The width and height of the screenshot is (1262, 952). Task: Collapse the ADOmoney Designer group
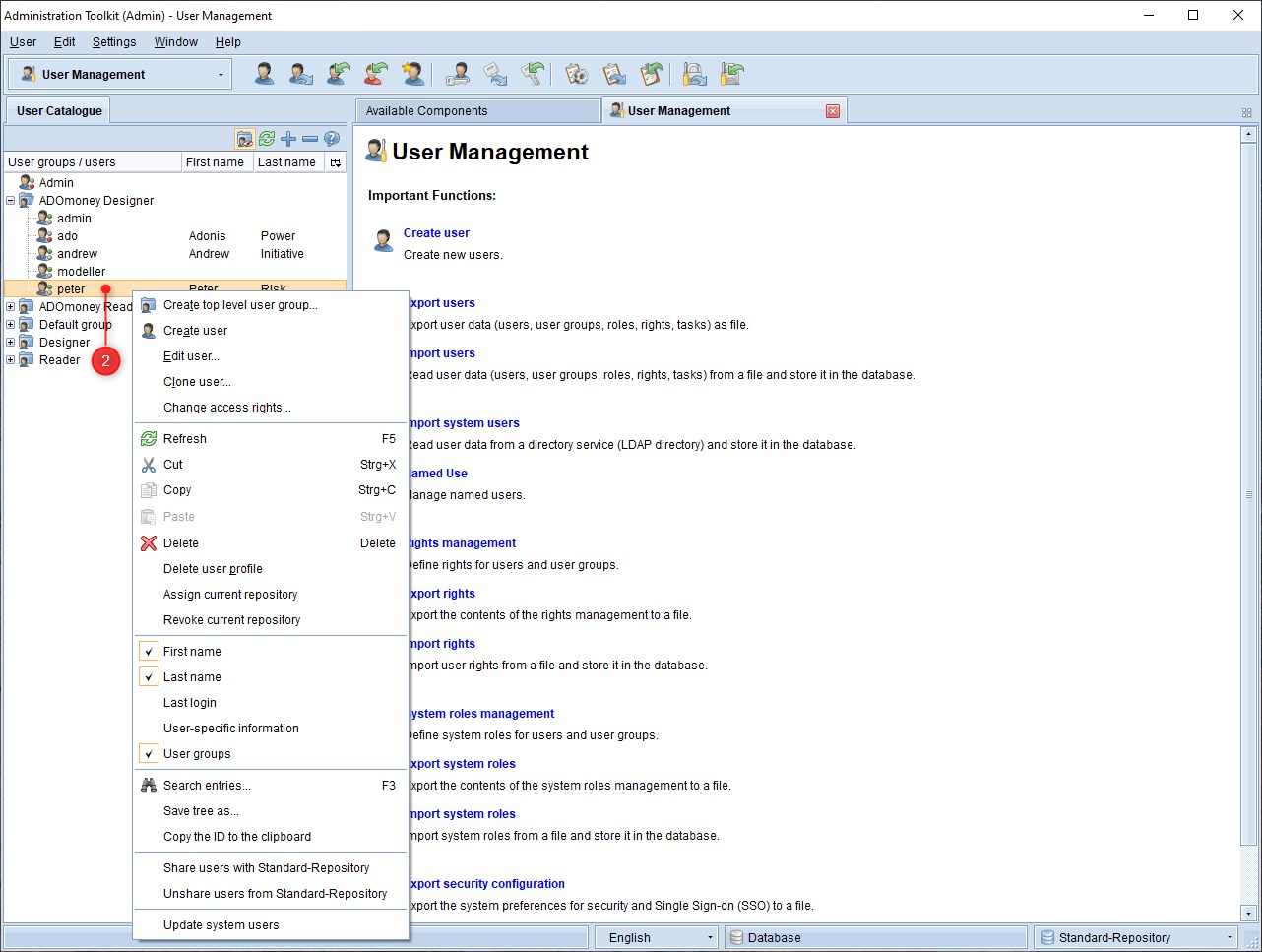point(11,201)
